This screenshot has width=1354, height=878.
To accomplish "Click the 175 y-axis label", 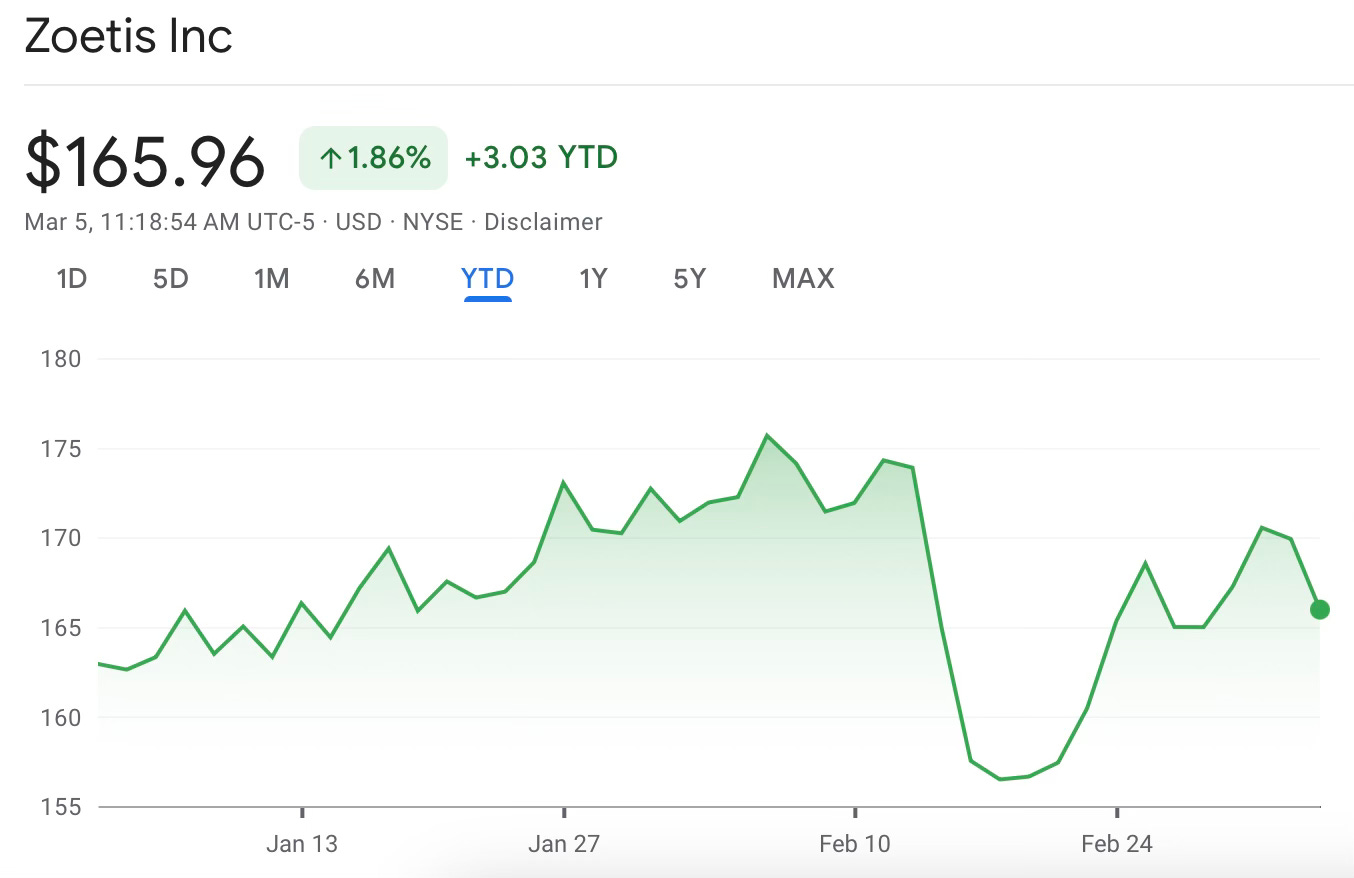I will pos(61,449).
